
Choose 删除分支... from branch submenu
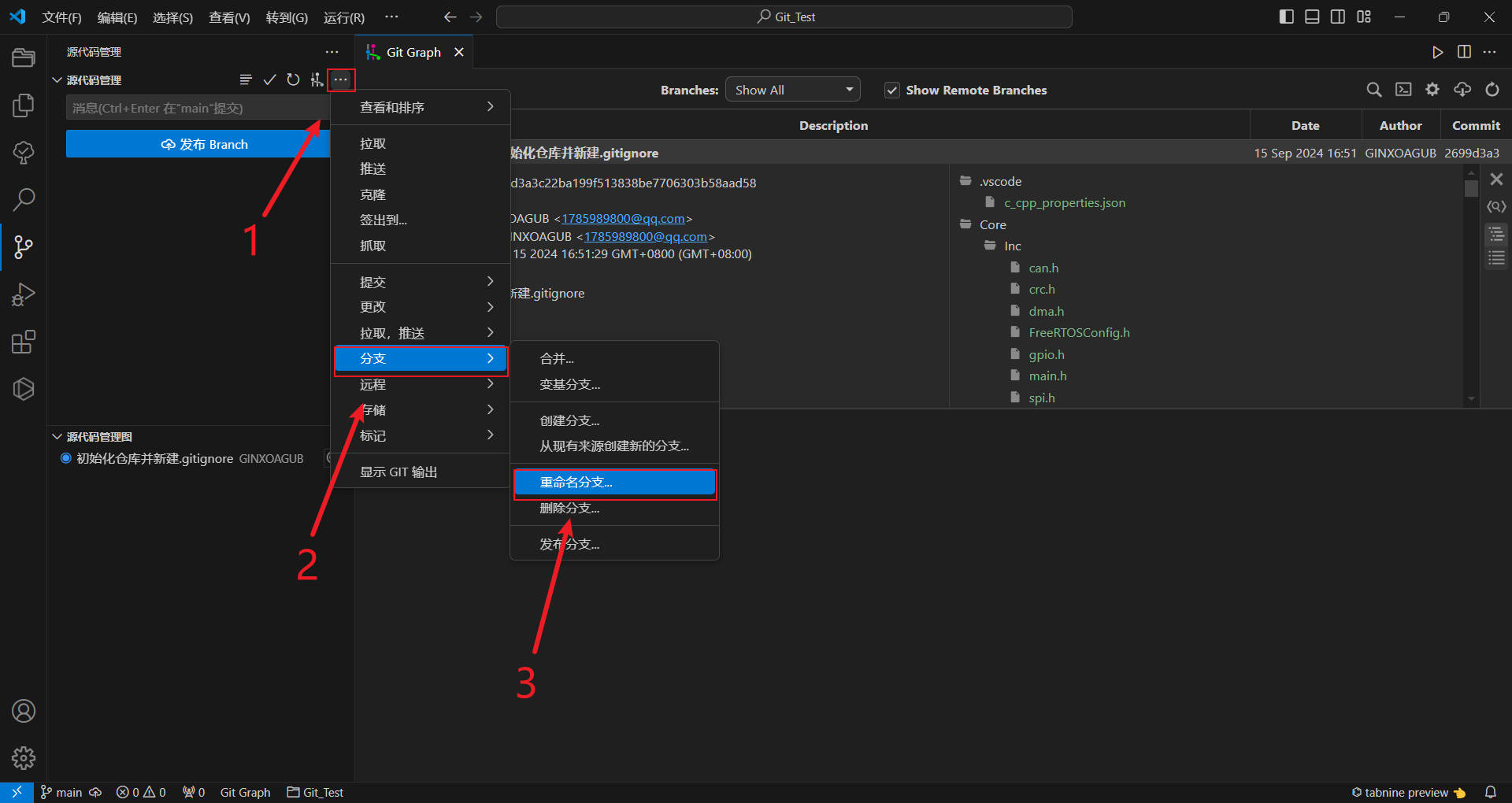(x=569, y=509)
